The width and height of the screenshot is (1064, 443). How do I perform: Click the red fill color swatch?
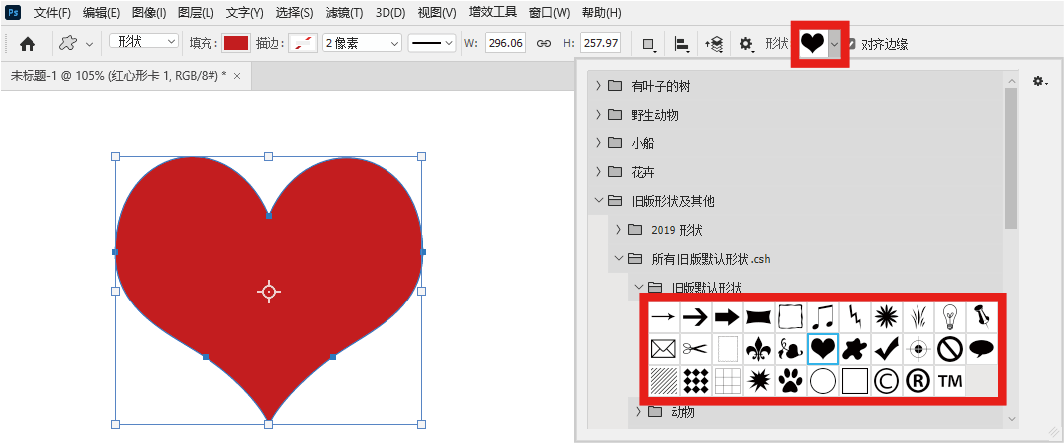[x=236, y=43]
